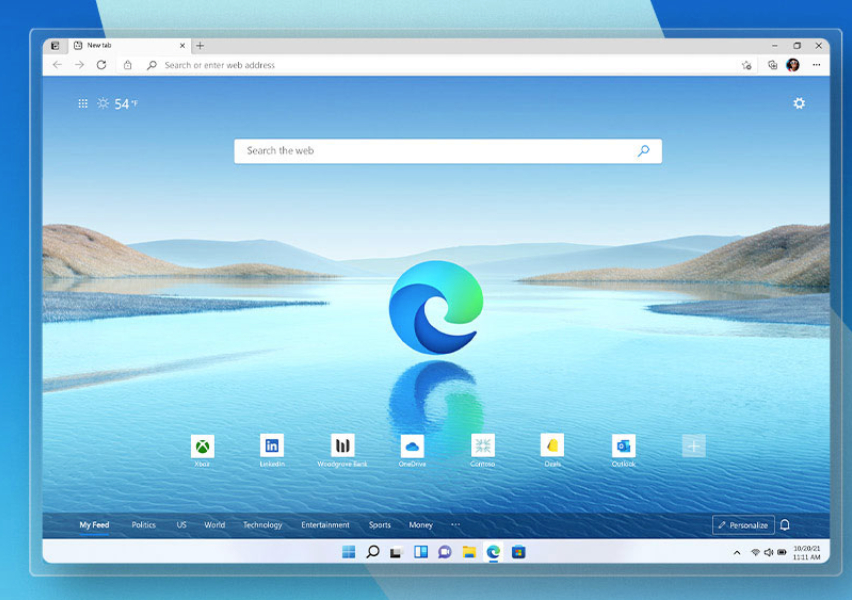The height and width of the screenshot is (600, 852).
Task: Open the Contoso shortcut tile
Action: [482, 448]
